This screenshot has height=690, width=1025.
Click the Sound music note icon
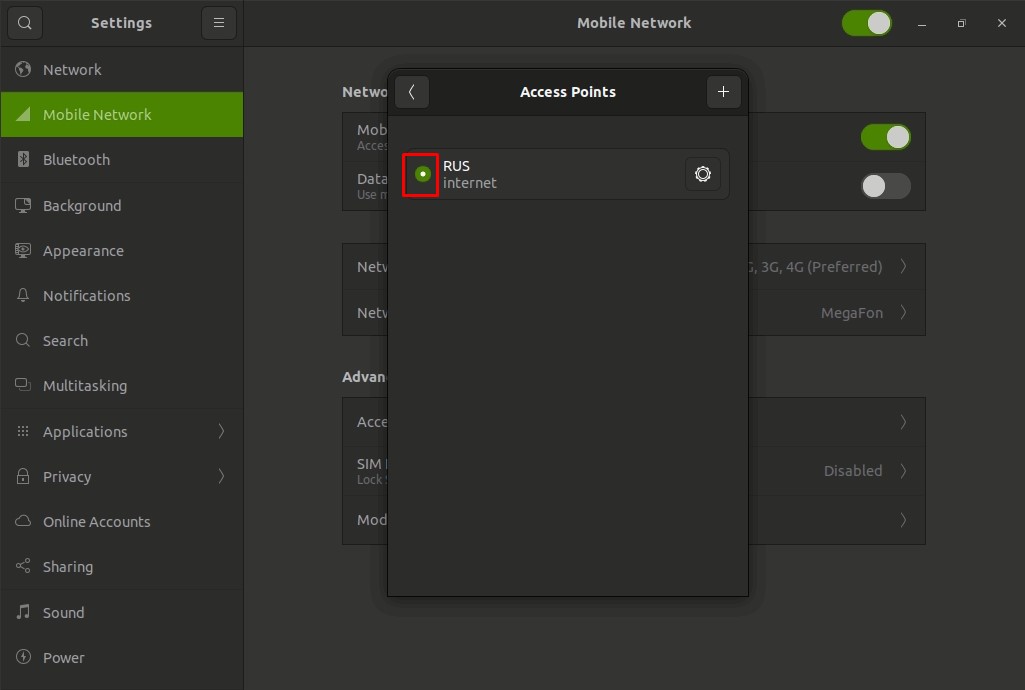coord(23,612)
